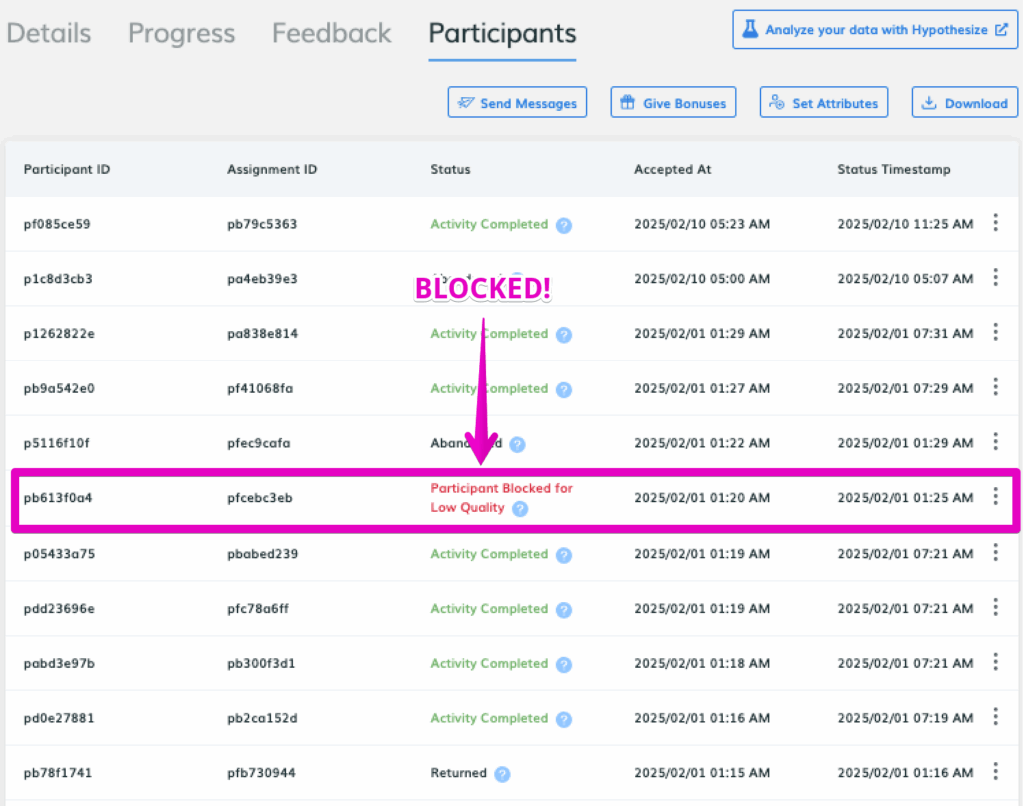Click help icon on pd0e27881 row status
The height and width of the screenshot is (806, 1024).
click(563, 719)
